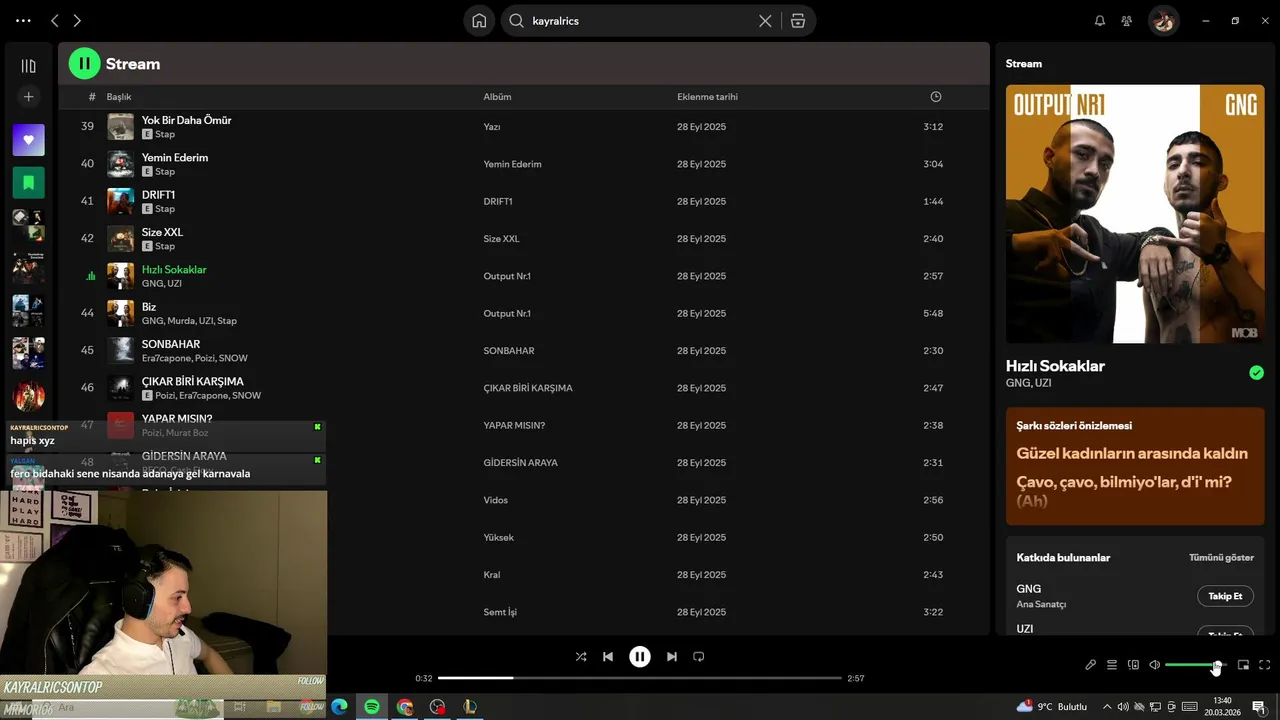Sort by duration clock column icon
This screenshot has width=1280, height=720.
point(936,97)
